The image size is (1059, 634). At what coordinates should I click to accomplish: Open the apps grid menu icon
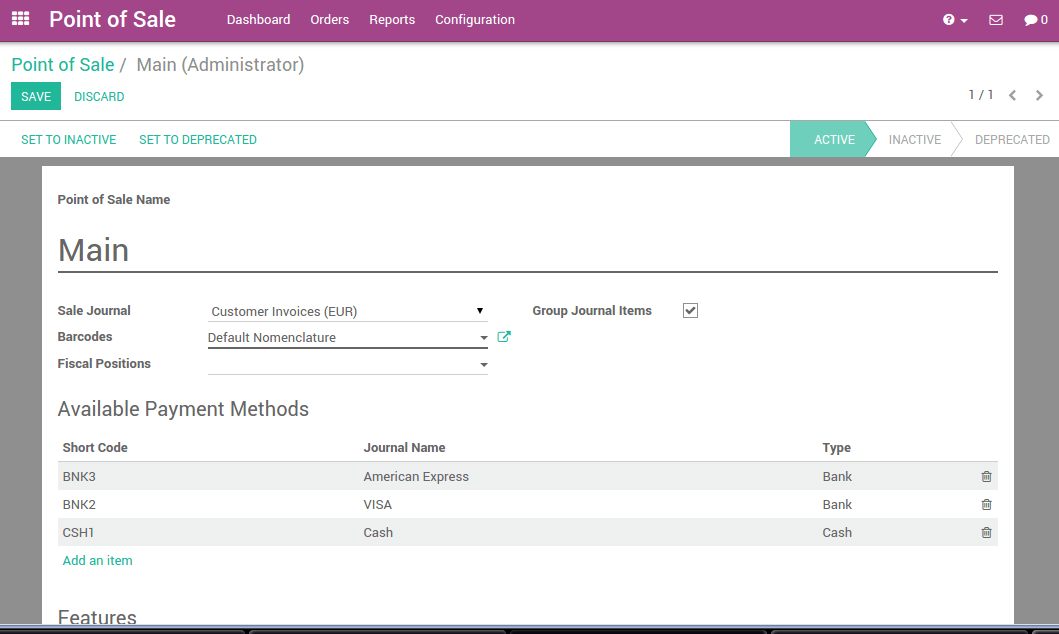click(x=20, y=19)
